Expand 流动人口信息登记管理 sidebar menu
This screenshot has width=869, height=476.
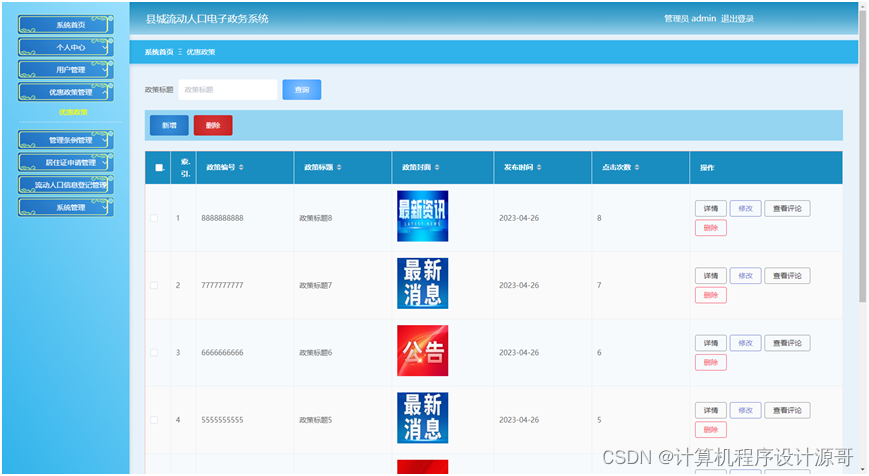pyautogui.click(x=66, y=185)
